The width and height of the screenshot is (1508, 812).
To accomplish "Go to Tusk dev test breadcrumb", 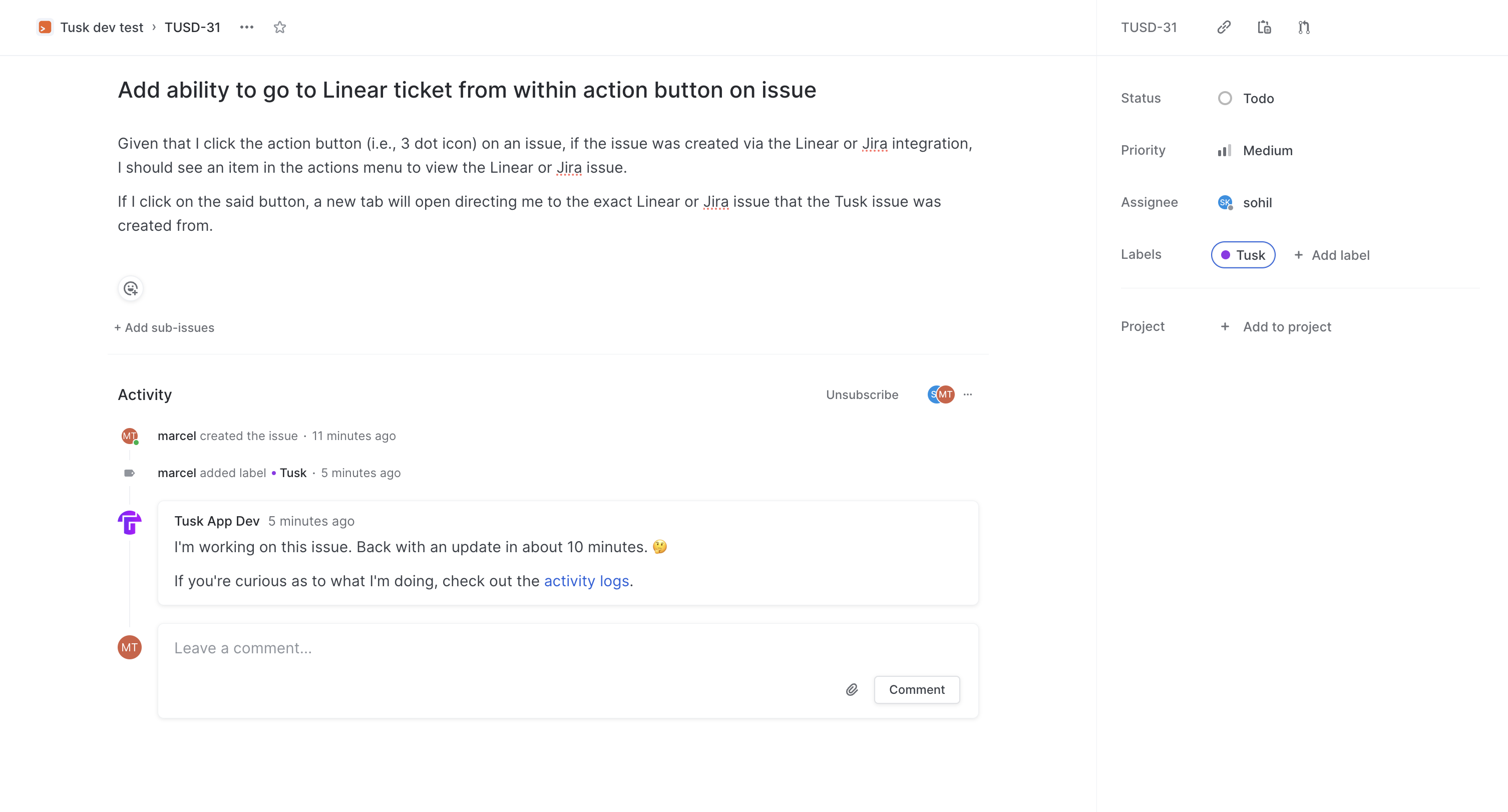I will click(102, 28).
